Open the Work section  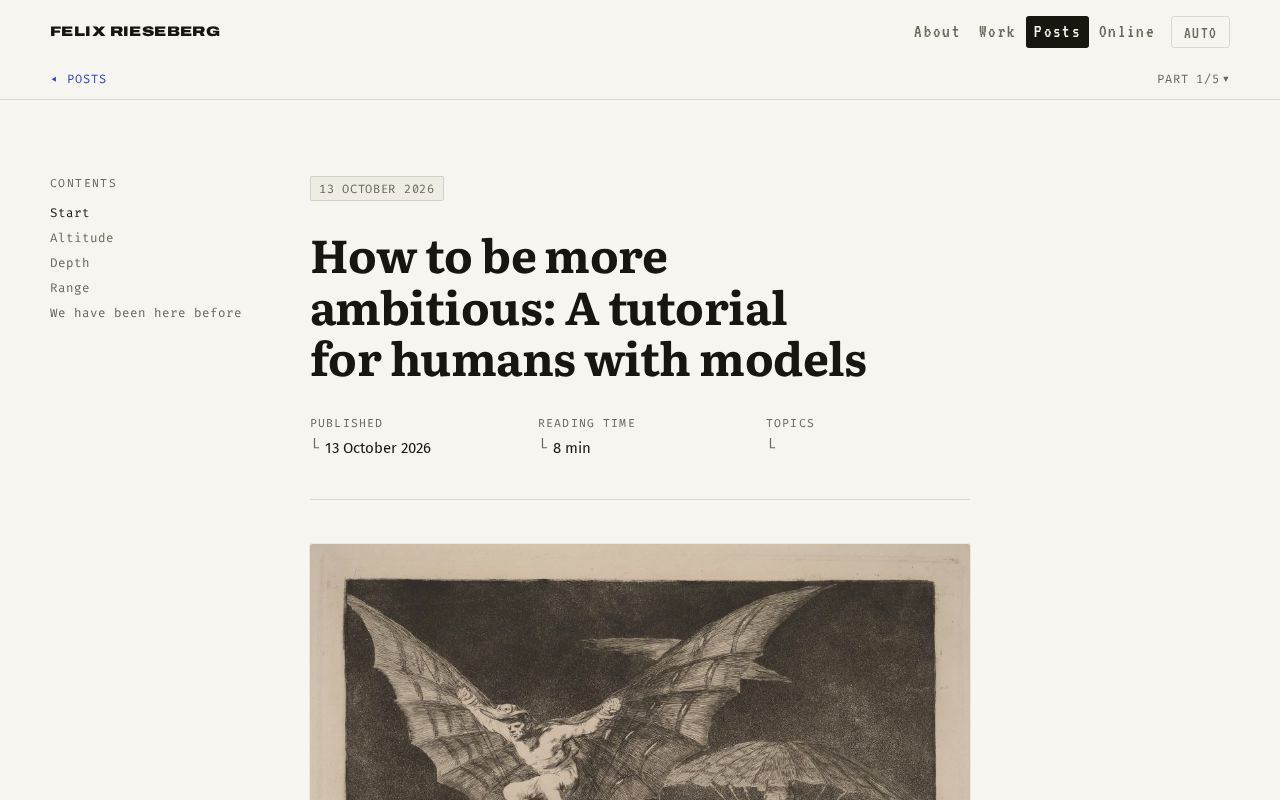(x=997, y=32)
